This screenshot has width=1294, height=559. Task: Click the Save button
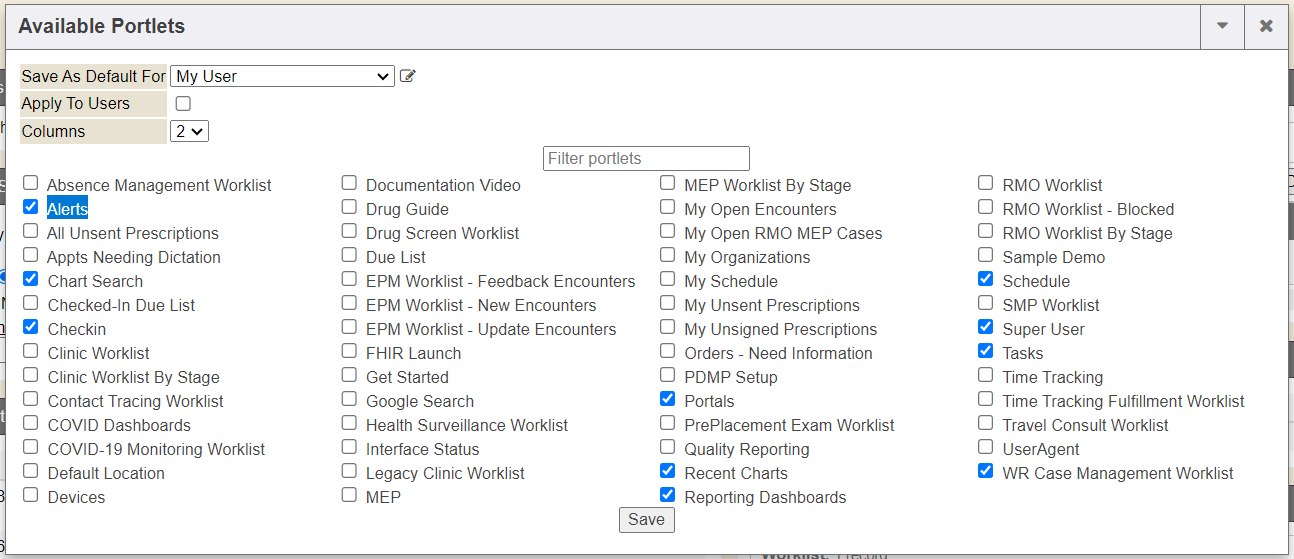646,520
